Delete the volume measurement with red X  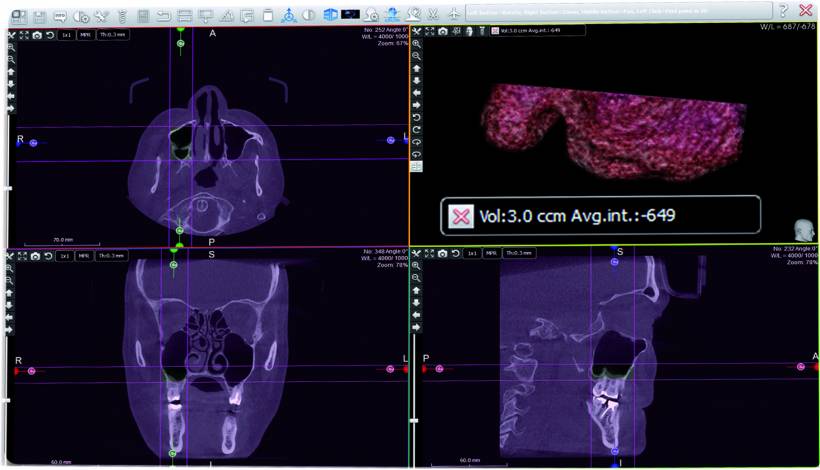pos(460,216)
